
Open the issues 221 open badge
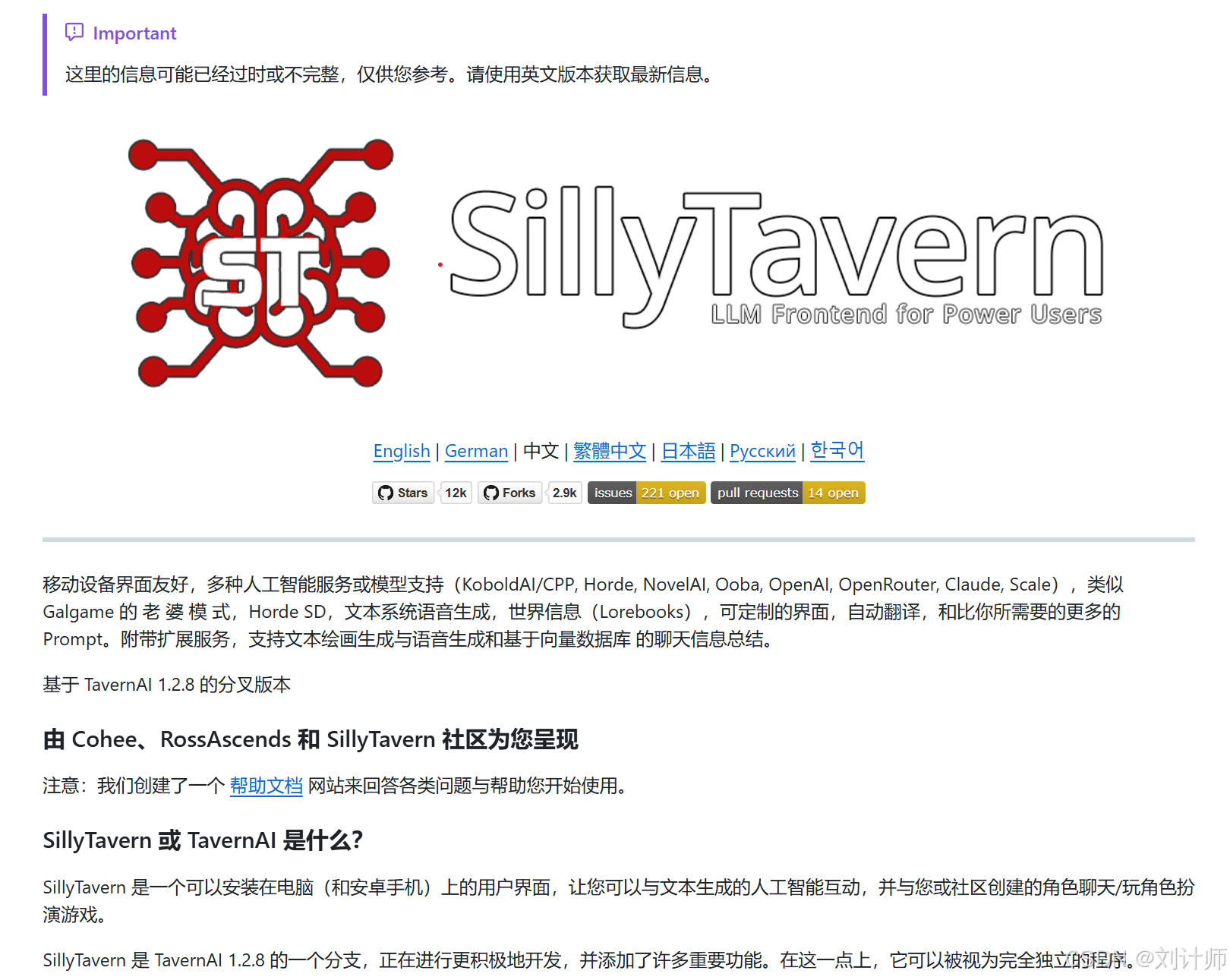(646, 493)
